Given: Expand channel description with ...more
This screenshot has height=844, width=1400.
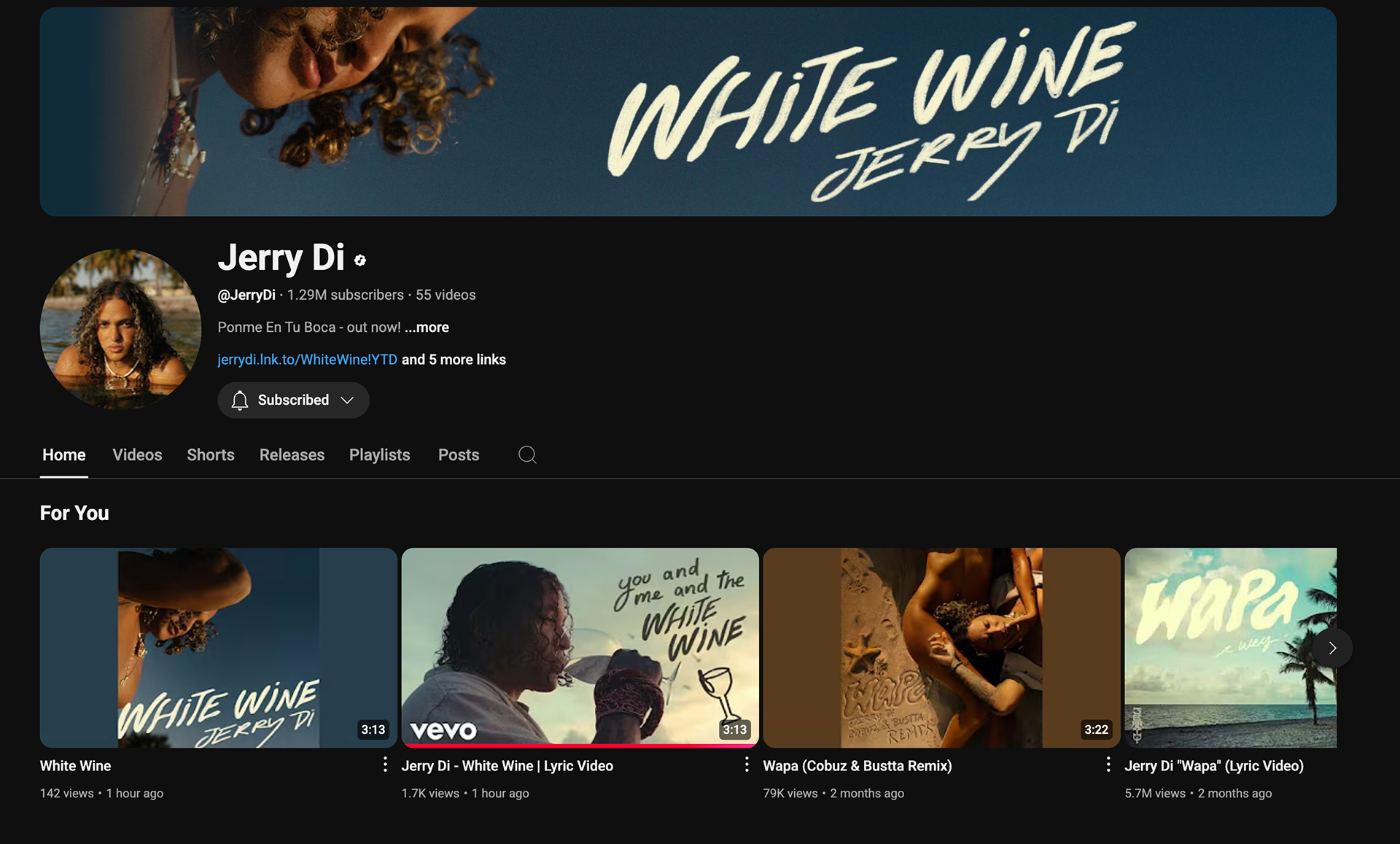Looking at the screenshot, I should [x=427, y=327].
